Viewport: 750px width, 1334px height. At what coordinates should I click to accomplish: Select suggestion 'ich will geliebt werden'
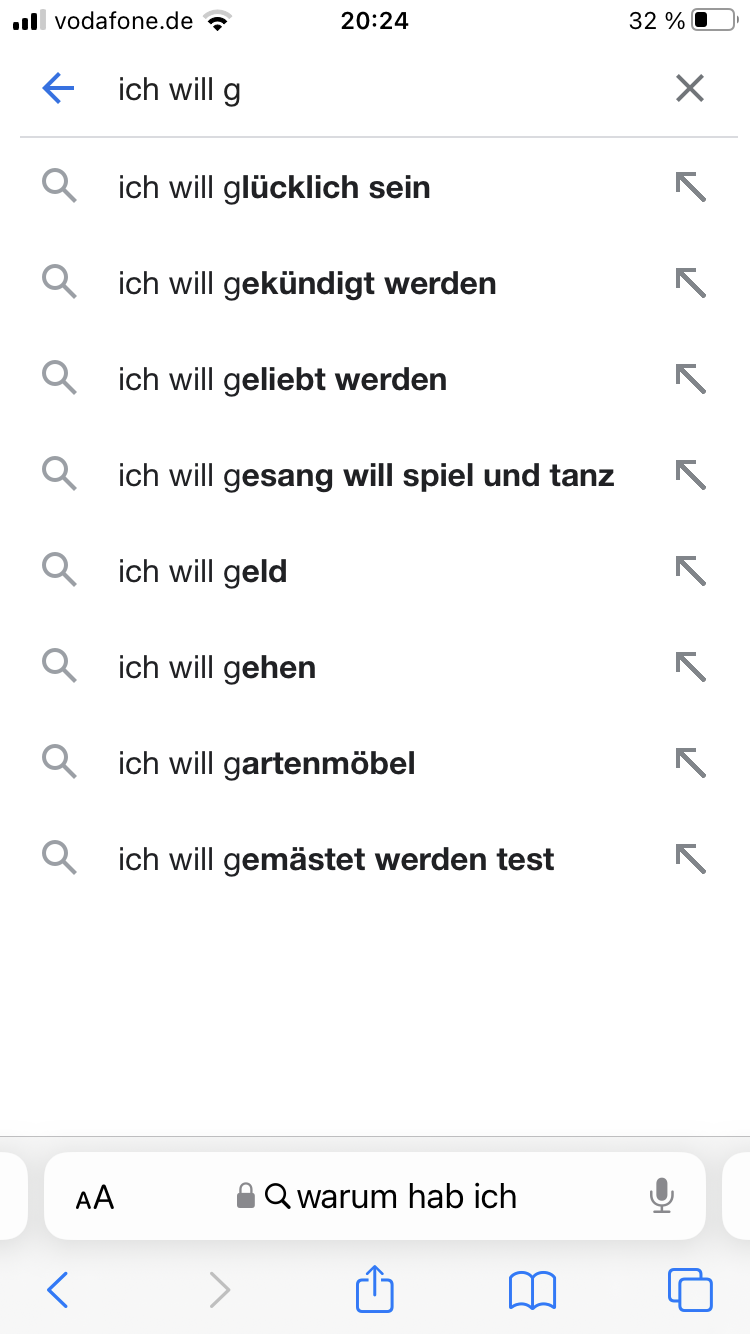coord(375,379)
